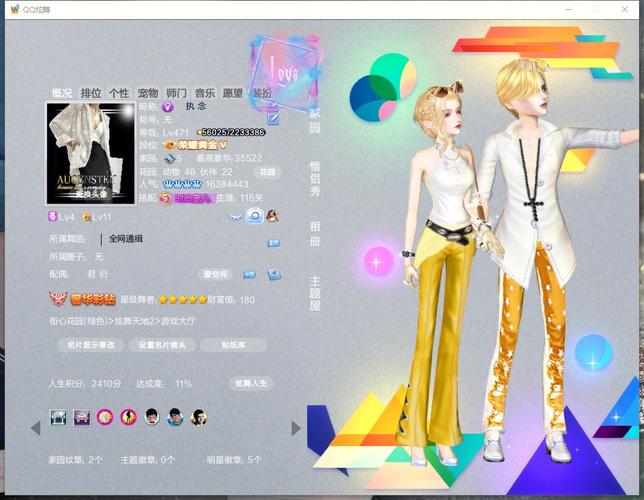The width and height of the screenshot is (644, 500).
Task: Open the 爱空间 button
Action: pos(215,274)
